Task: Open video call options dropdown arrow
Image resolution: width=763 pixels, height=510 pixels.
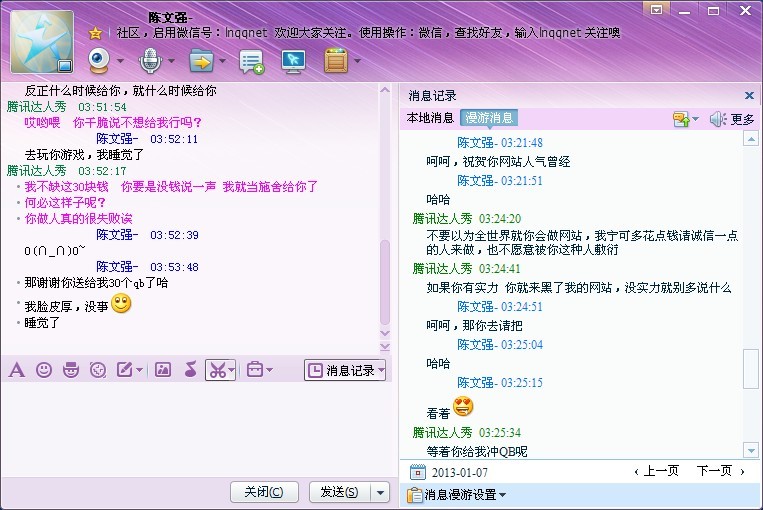Action: click(120, 61)
